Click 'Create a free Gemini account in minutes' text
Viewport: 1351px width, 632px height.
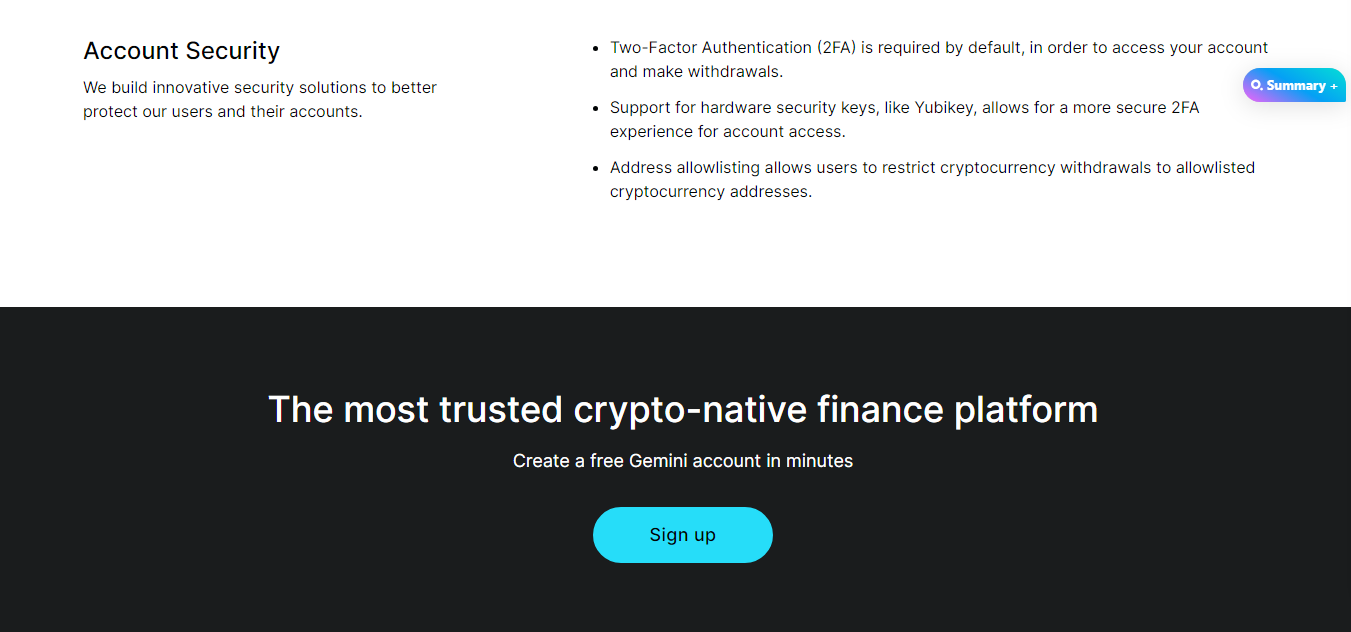(x=683, y=461)
